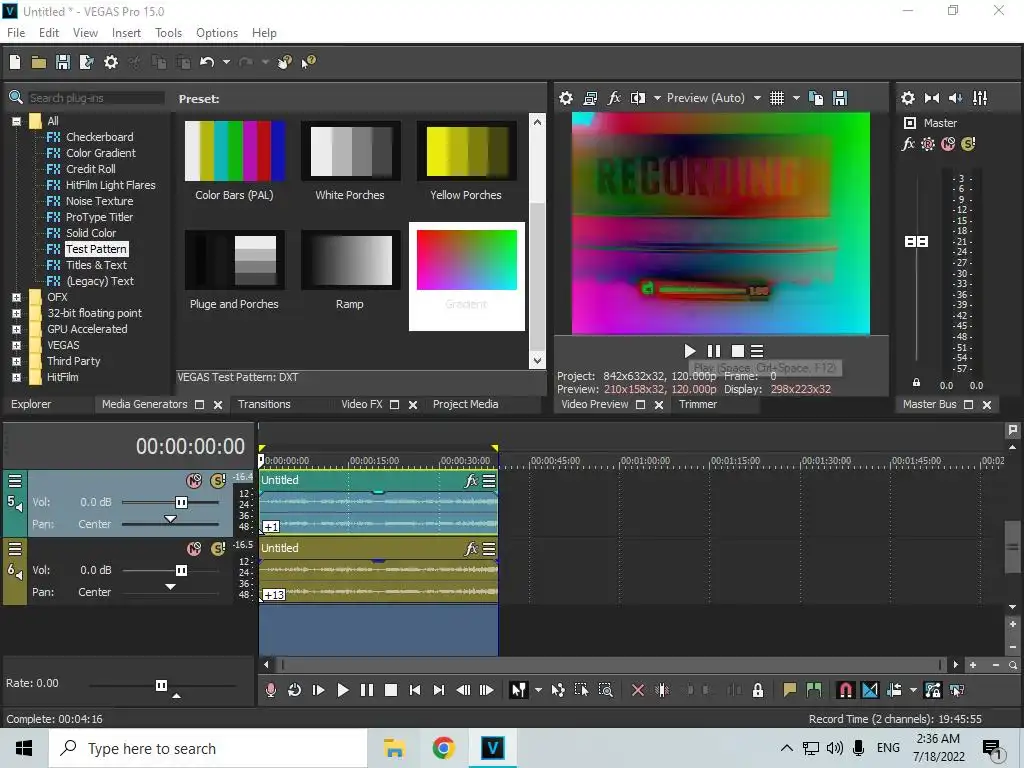The width and height of the screenshot is (1024, 768).
Task: Click the Search plug-ins field
Action: tap(95, 98)
